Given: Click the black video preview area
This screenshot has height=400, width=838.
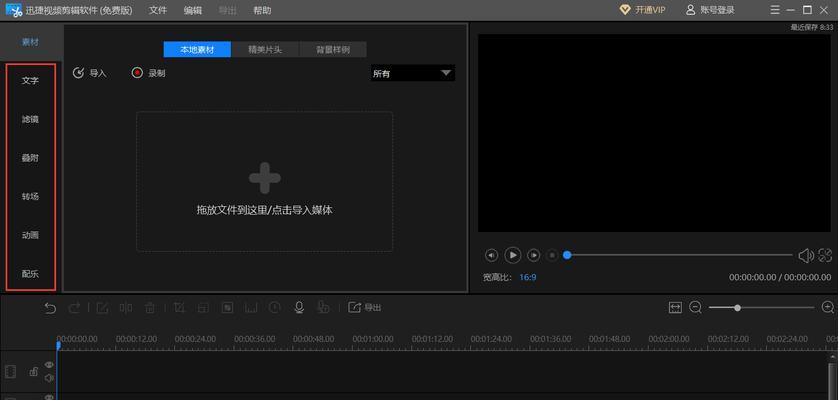Looking at the screenshot, I should click(x=654, y=133).
